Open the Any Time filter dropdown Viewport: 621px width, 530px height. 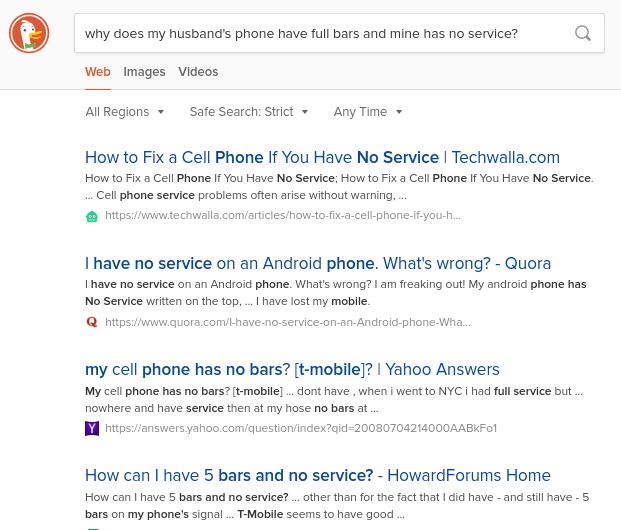[368, 112]
